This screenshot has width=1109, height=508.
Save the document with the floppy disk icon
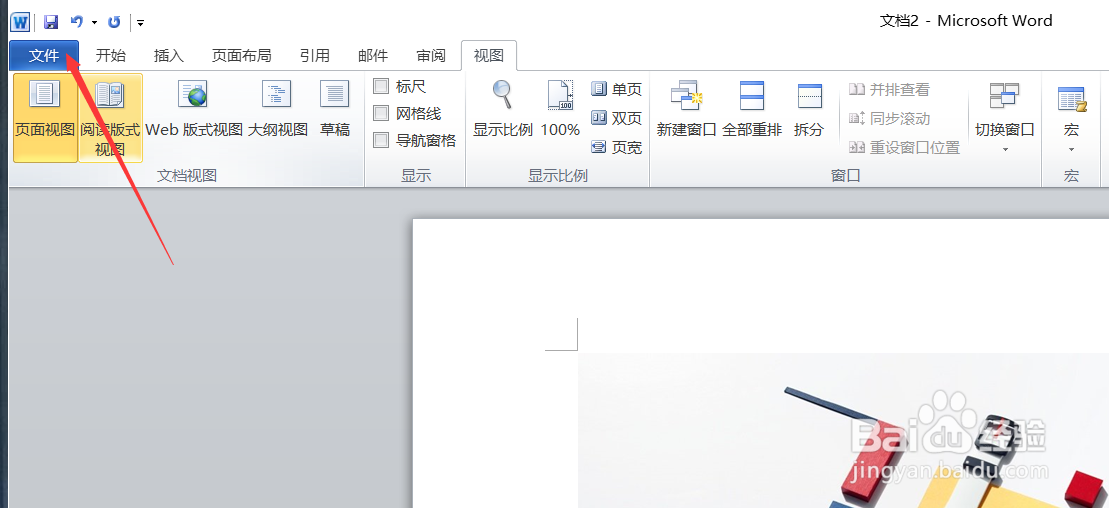pos(51,22)
